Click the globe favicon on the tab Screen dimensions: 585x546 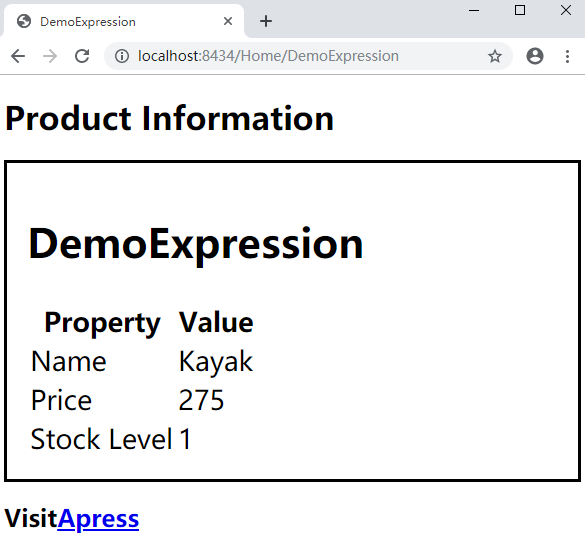tap(24, 21)
